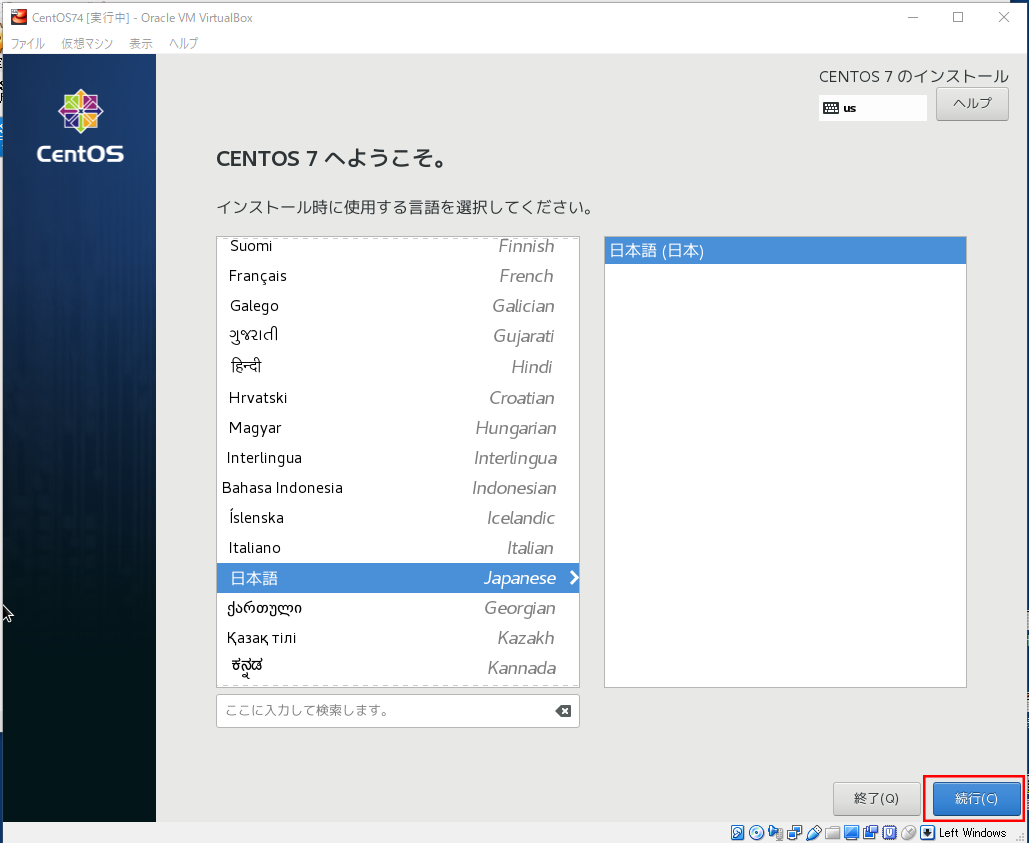The width and height of the screenshot is (1029, 843).
Task: Open the ファイル menu
Action: (x=28, y=43)
